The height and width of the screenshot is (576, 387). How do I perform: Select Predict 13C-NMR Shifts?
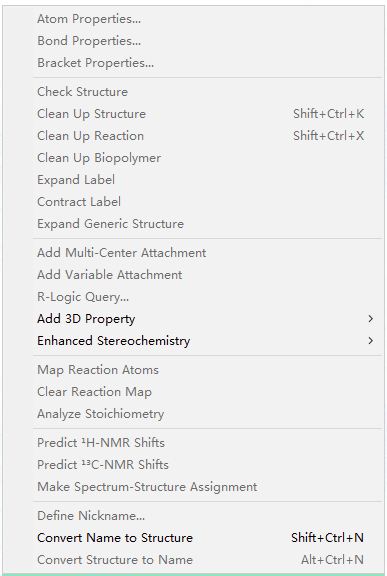(207, 465)
